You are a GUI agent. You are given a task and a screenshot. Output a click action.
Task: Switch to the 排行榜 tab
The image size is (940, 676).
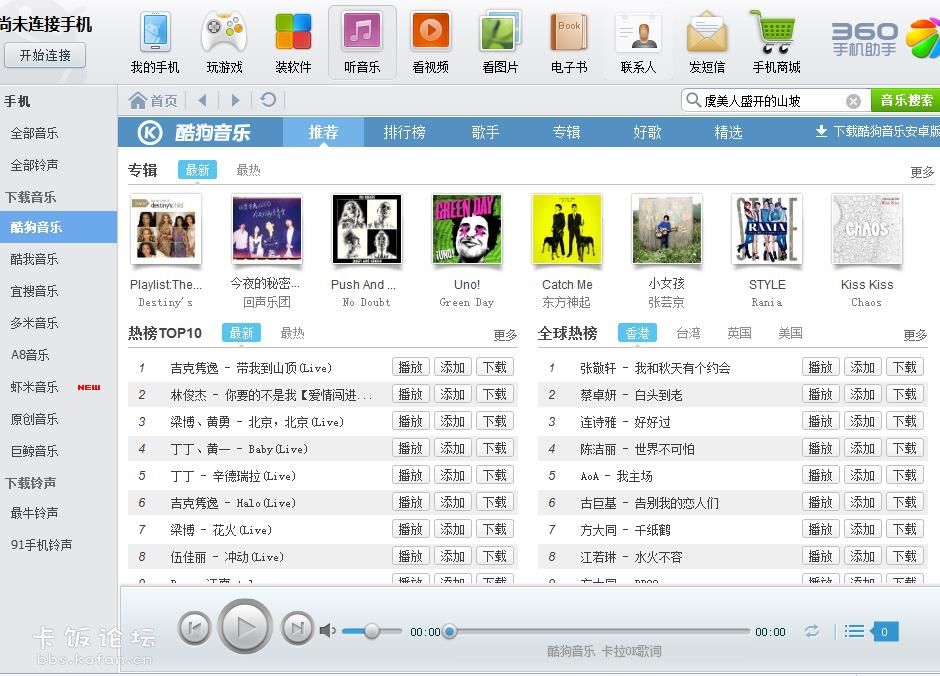point(404,132)
